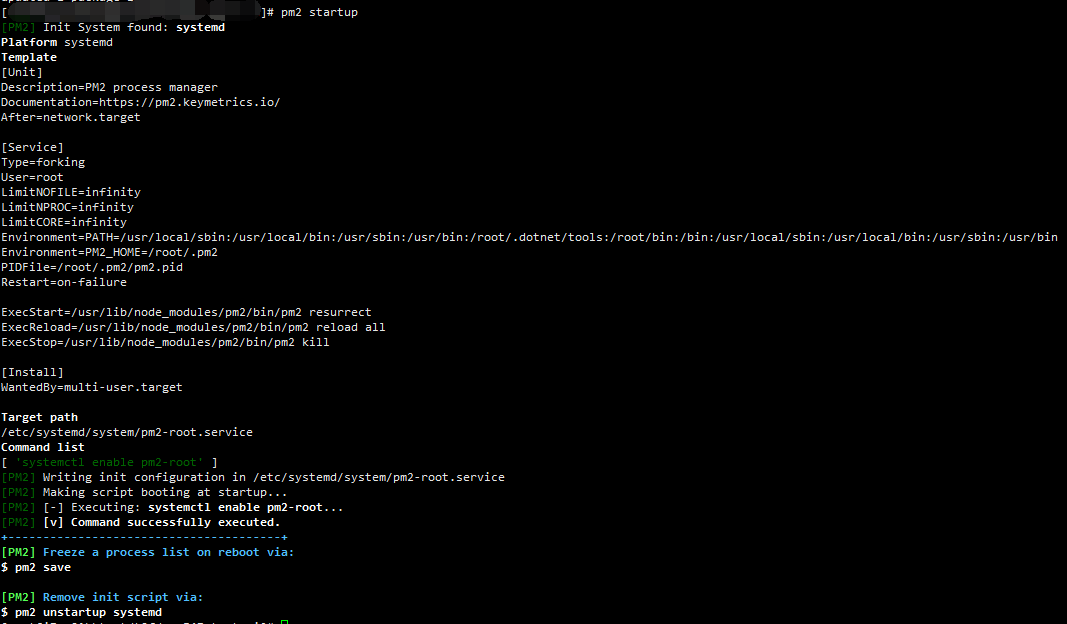Click the LimitNOFILE=infinity line
The height and width of the screenshot is (624, 1067).
pyautogui.click(x=70, y=192)
